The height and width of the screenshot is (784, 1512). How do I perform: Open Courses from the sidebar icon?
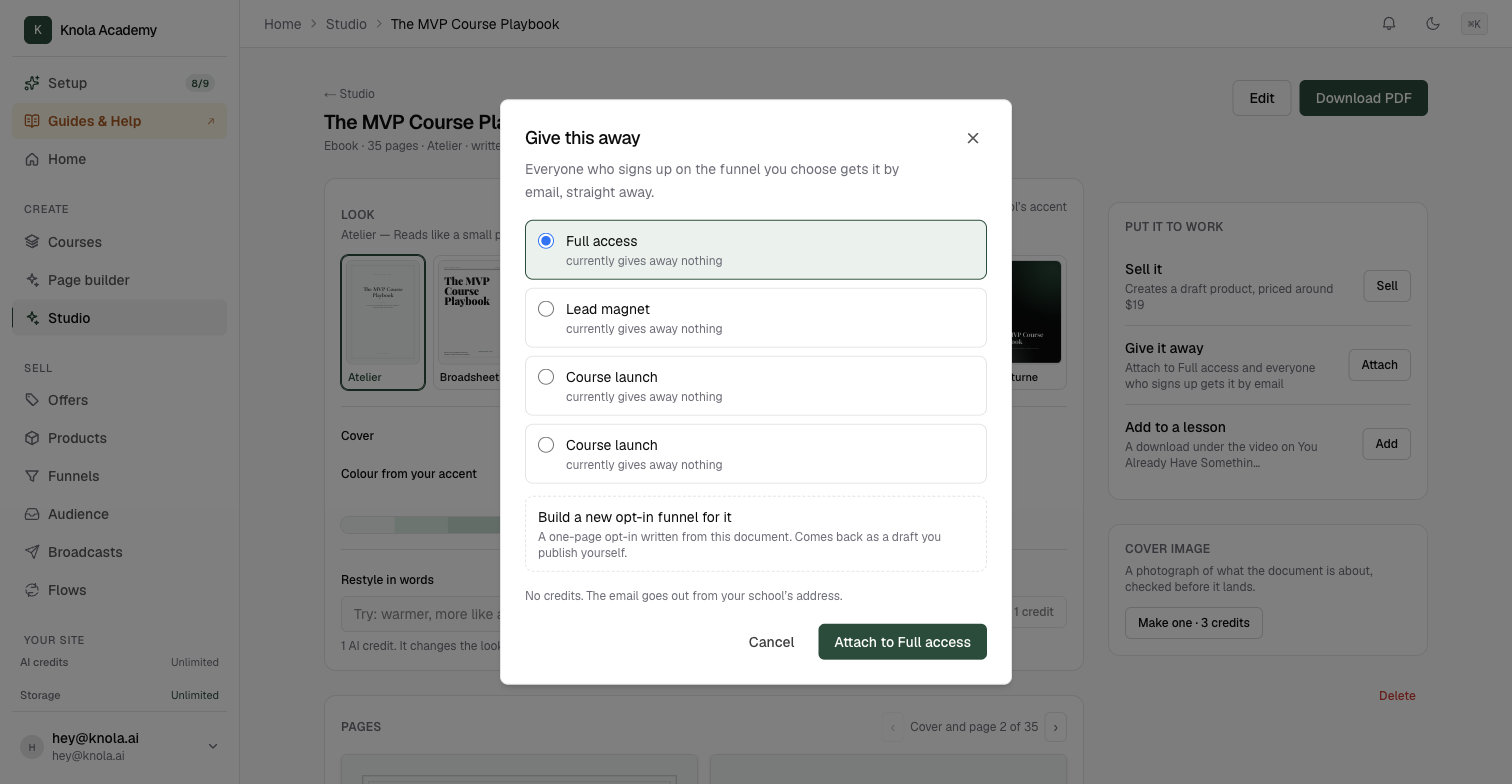[x=32, y=242]
